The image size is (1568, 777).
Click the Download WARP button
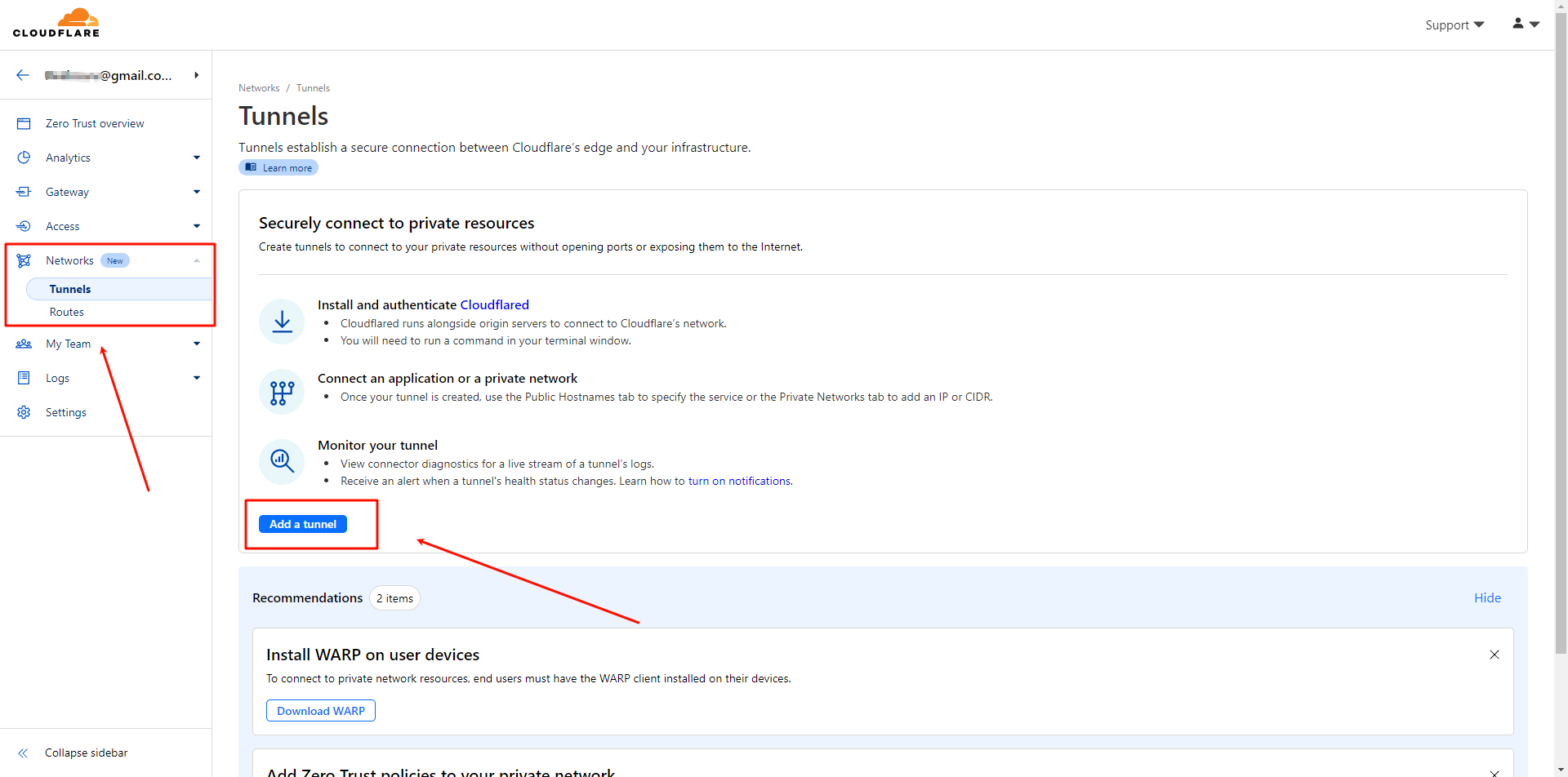coord(320,710)
